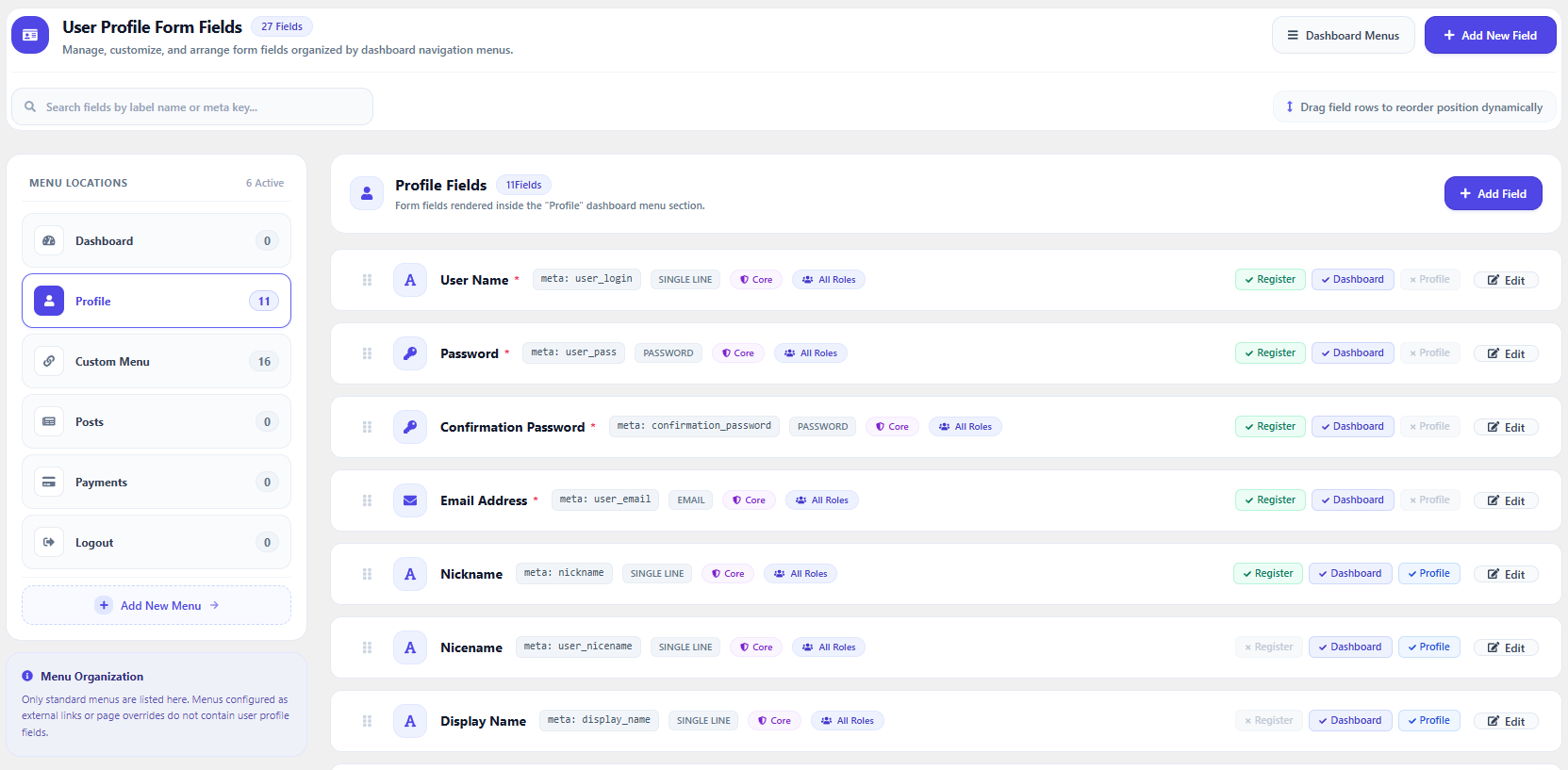The image size is (1568, 770).
Task: Click the drag handle for Confirmation Password row
Action: point(367,427)
